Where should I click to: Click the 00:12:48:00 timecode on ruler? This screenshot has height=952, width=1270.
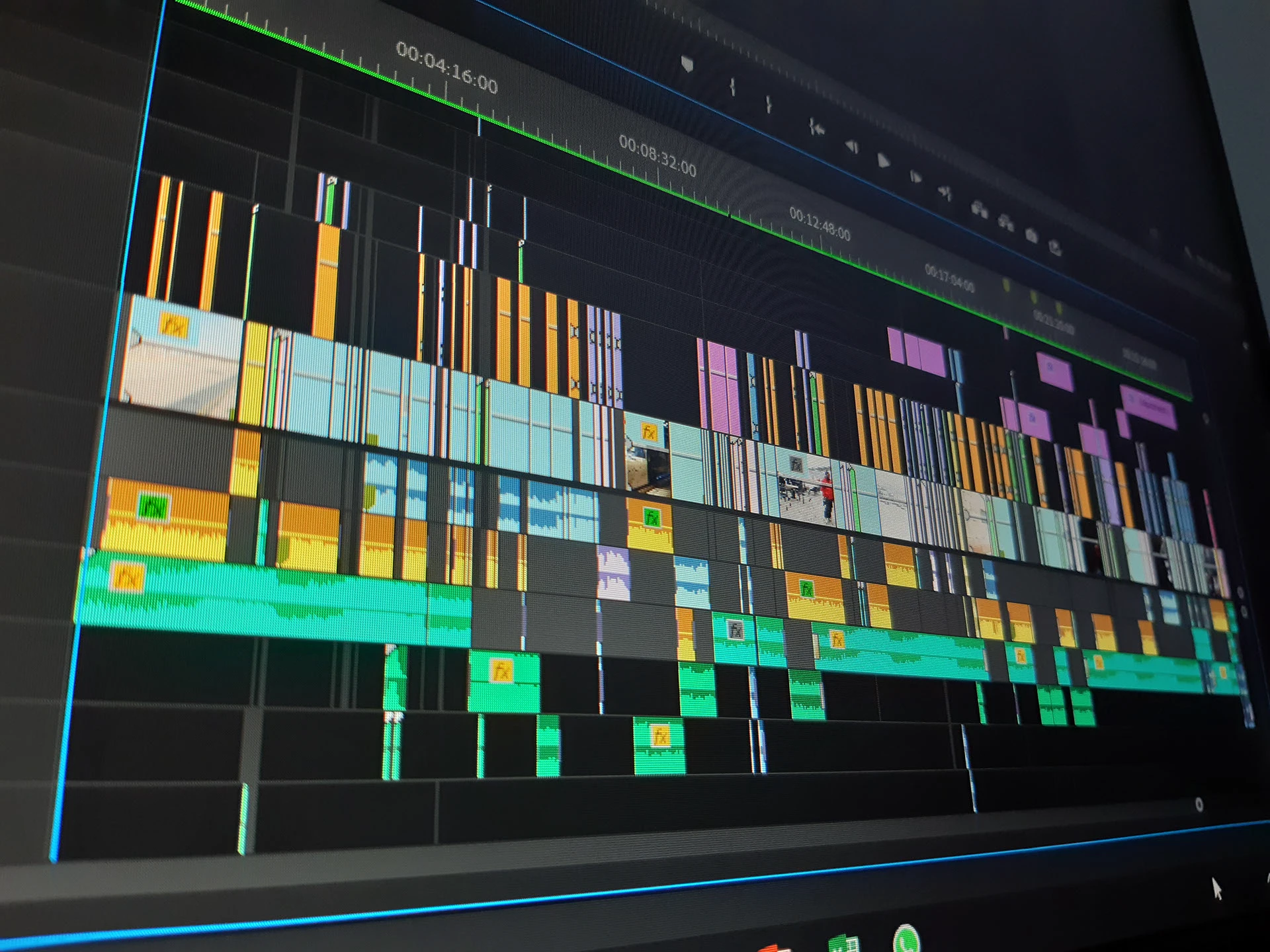pos(820,223)
